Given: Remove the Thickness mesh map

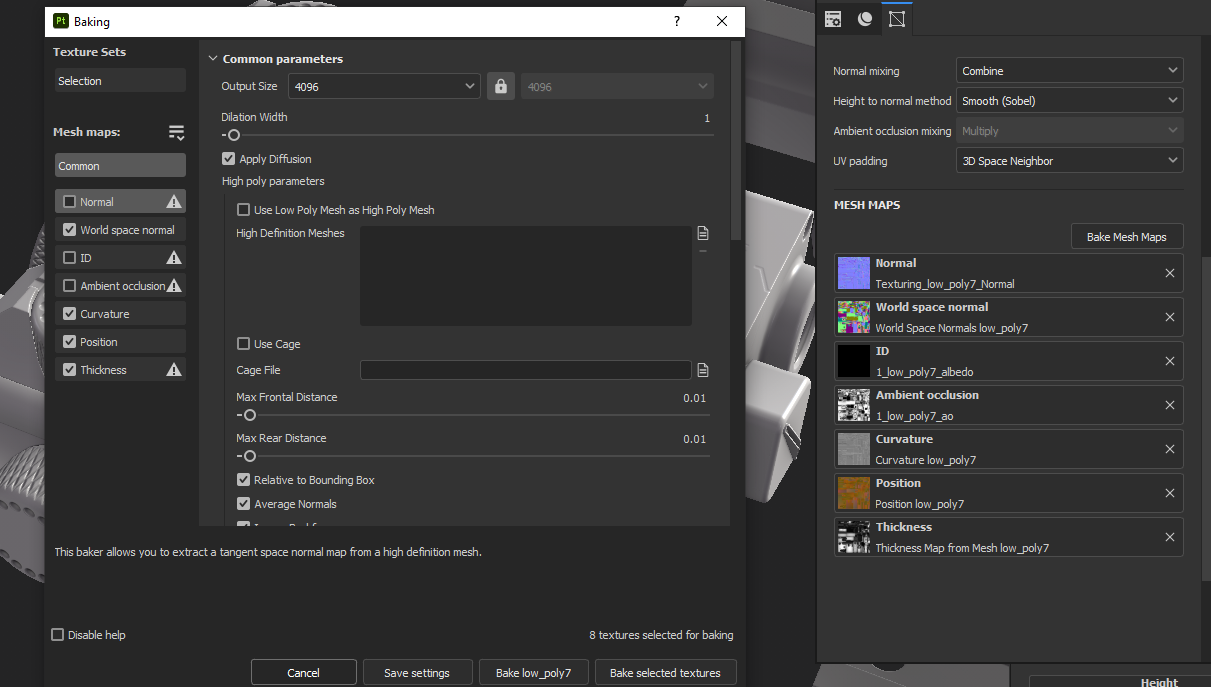Looking at the screenshot, I should 1170,537.
